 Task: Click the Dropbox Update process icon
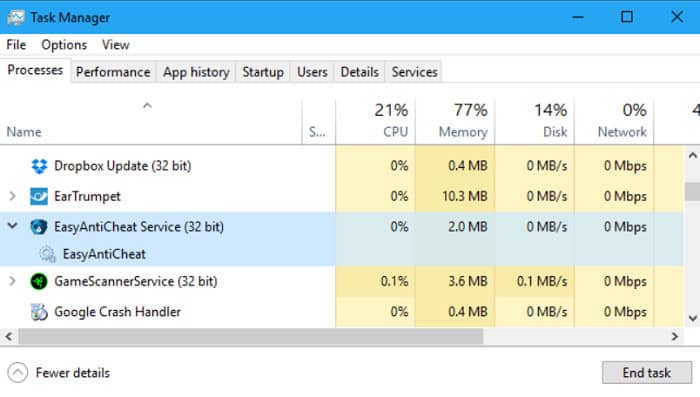(x=39, y=166)
